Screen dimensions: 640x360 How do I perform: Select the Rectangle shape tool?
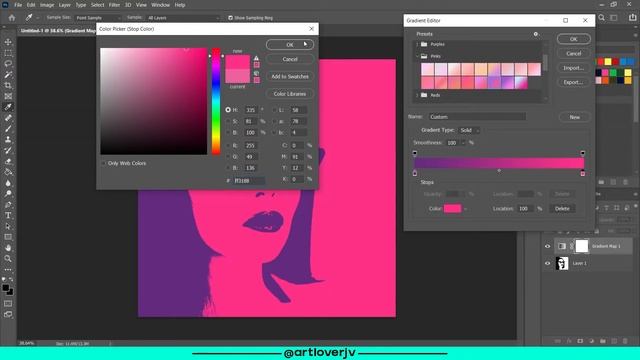tap(8, 237)
